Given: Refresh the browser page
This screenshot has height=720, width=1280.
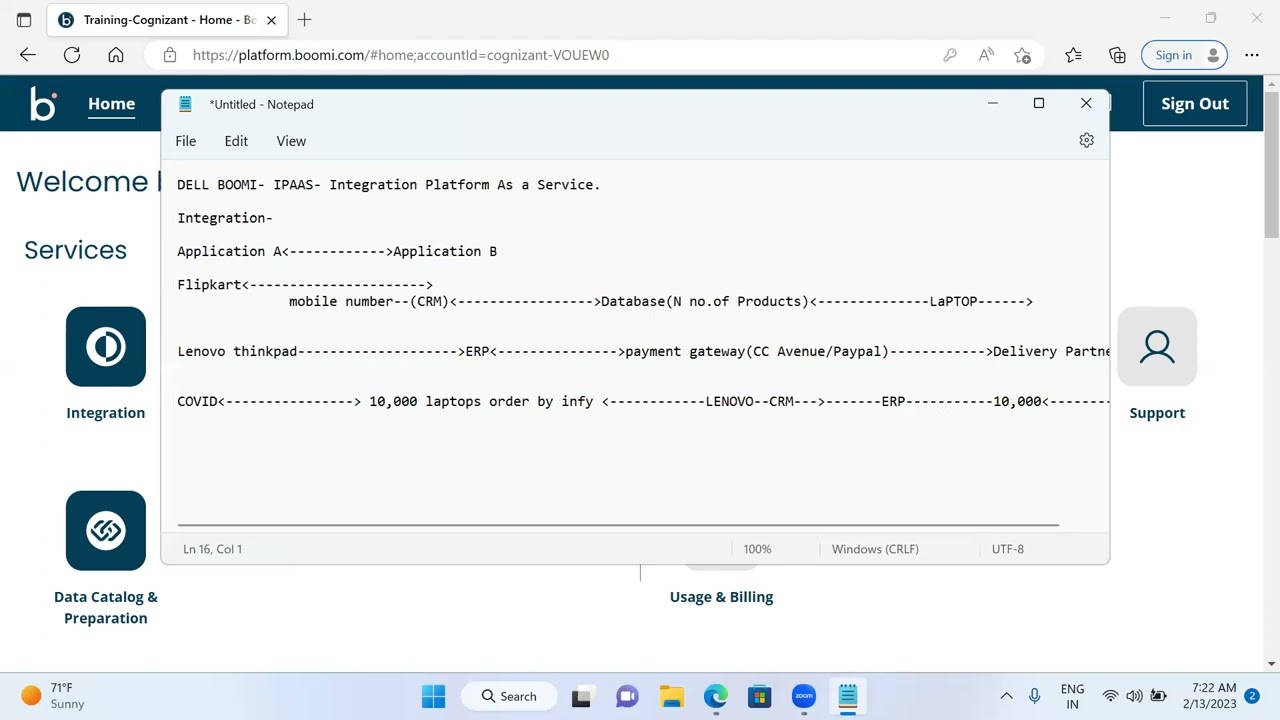Looking at the screenshot, I should click(x=72, y=55).
